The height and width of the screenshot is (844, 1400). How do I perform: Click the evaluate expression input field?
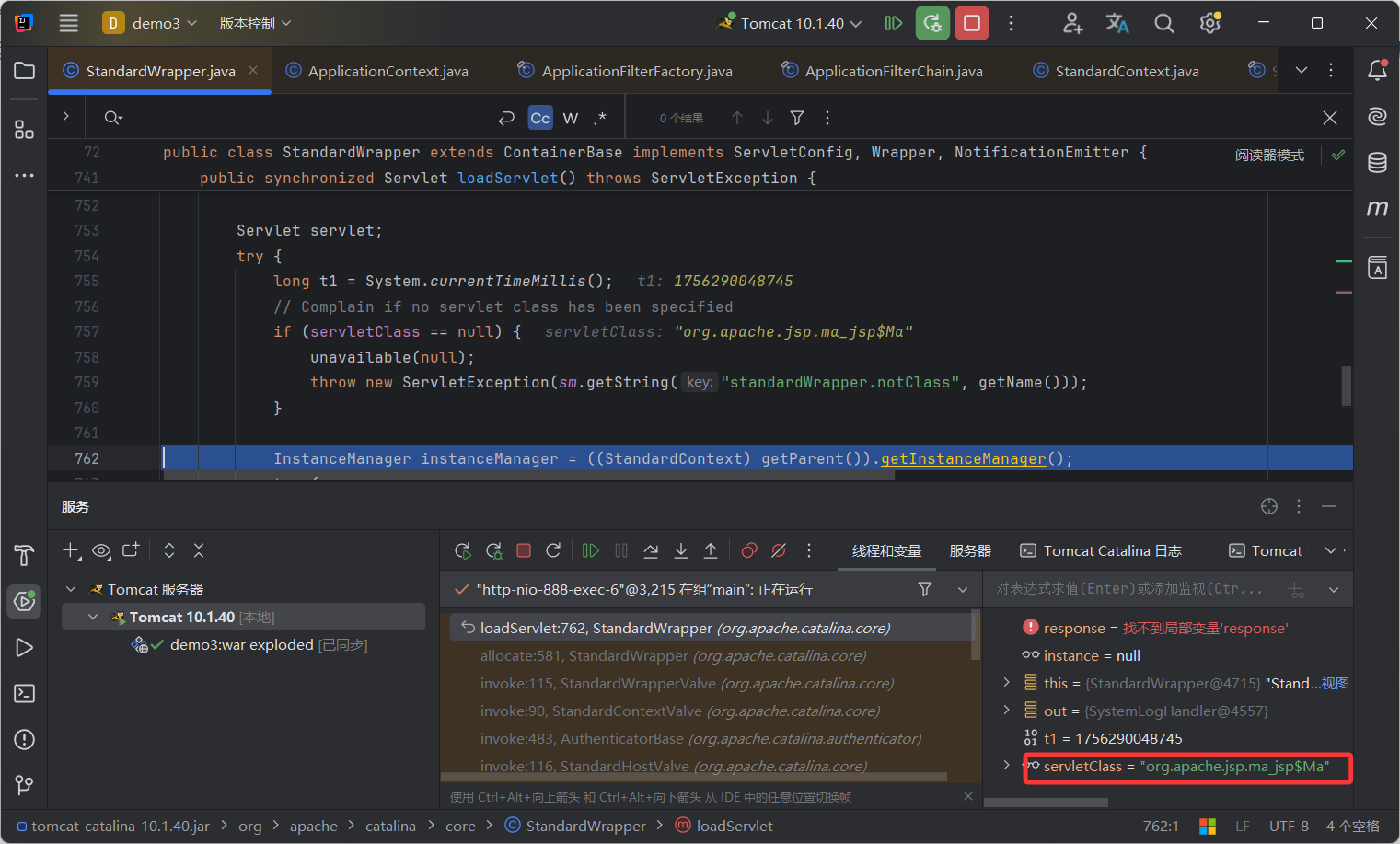[x=1130, y=589]
